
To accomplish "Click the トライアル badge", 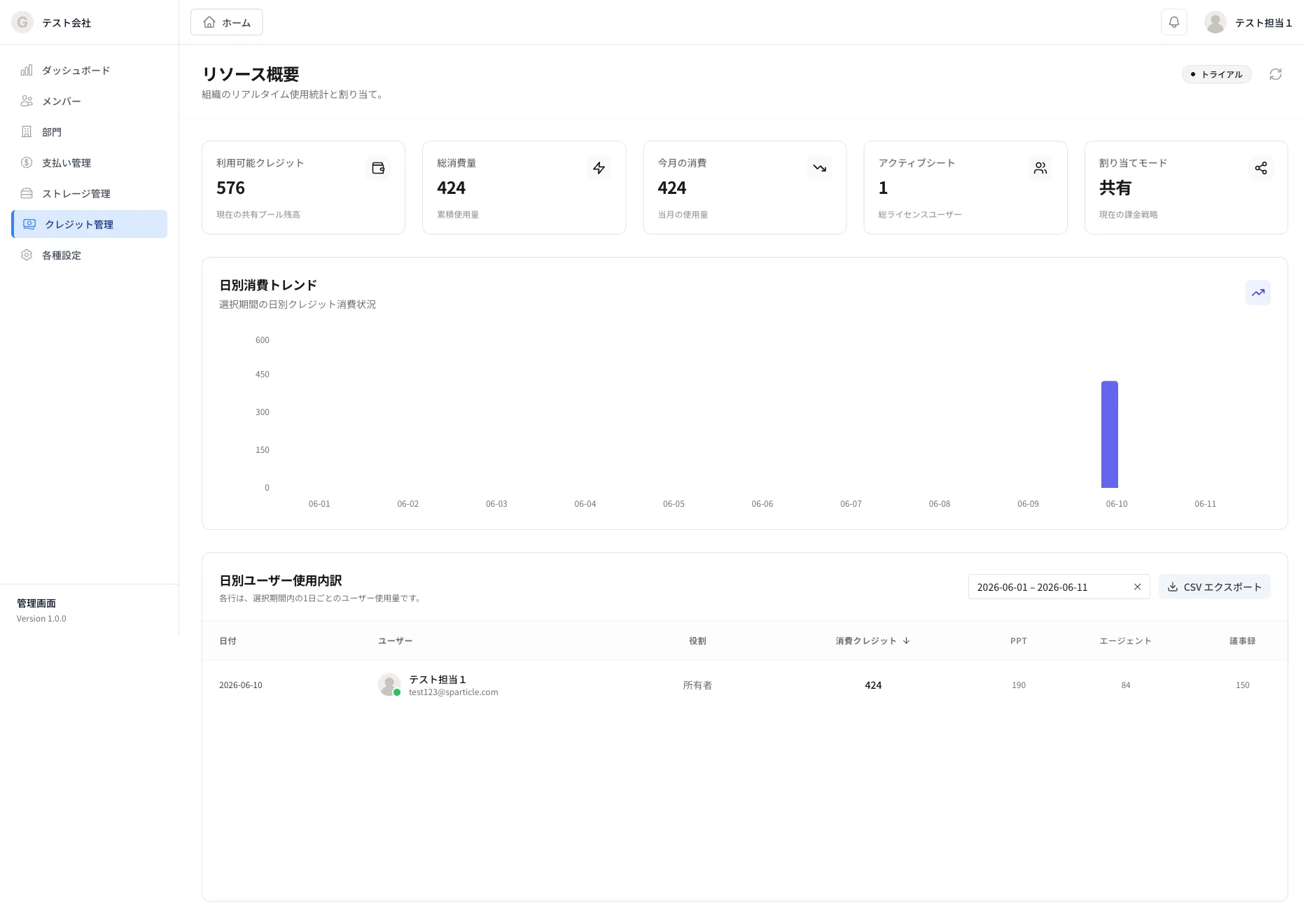I will (1216, 74).
